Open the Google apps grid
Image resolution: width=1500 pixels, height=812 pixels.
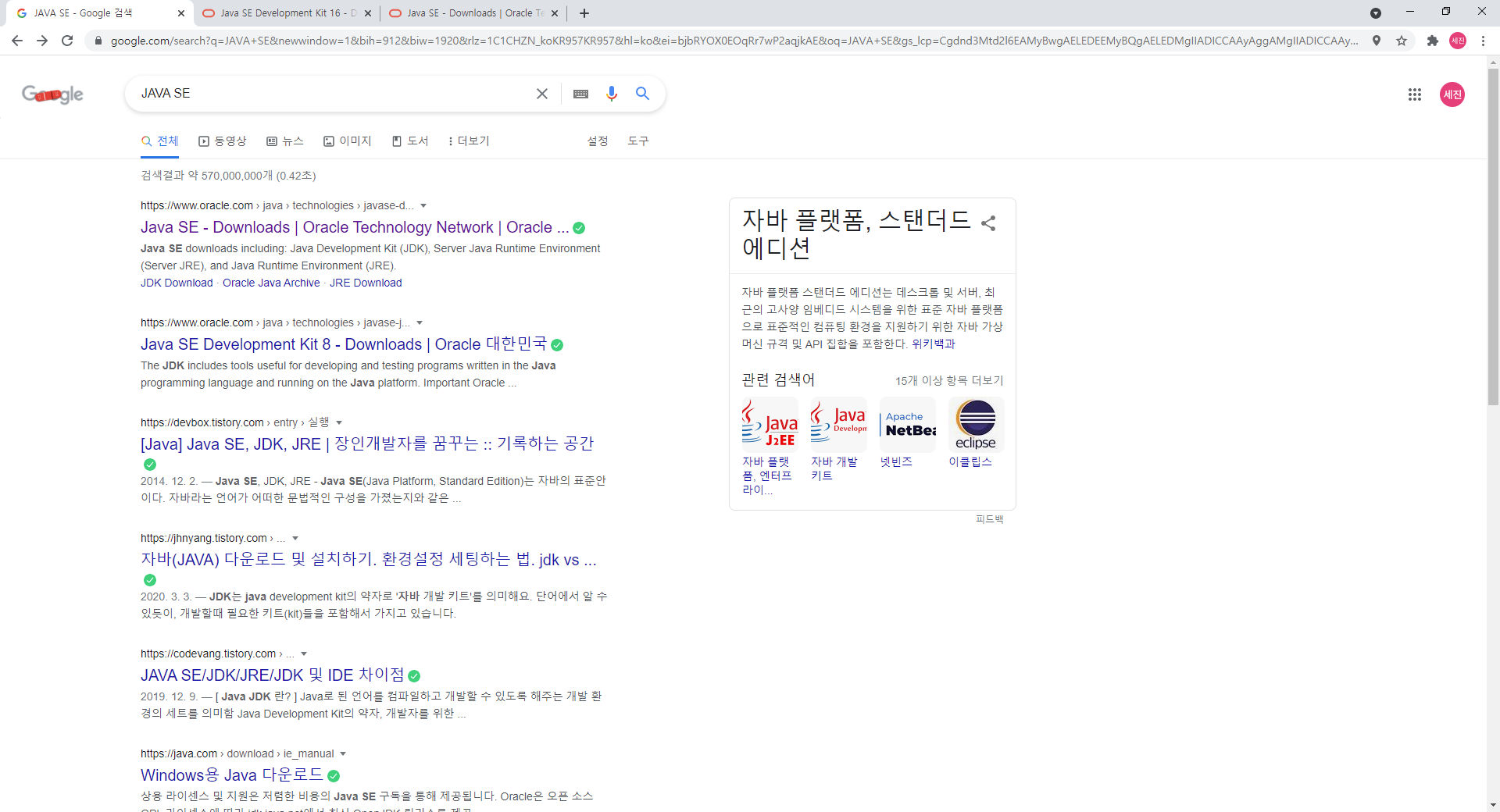click(1414, 94)
